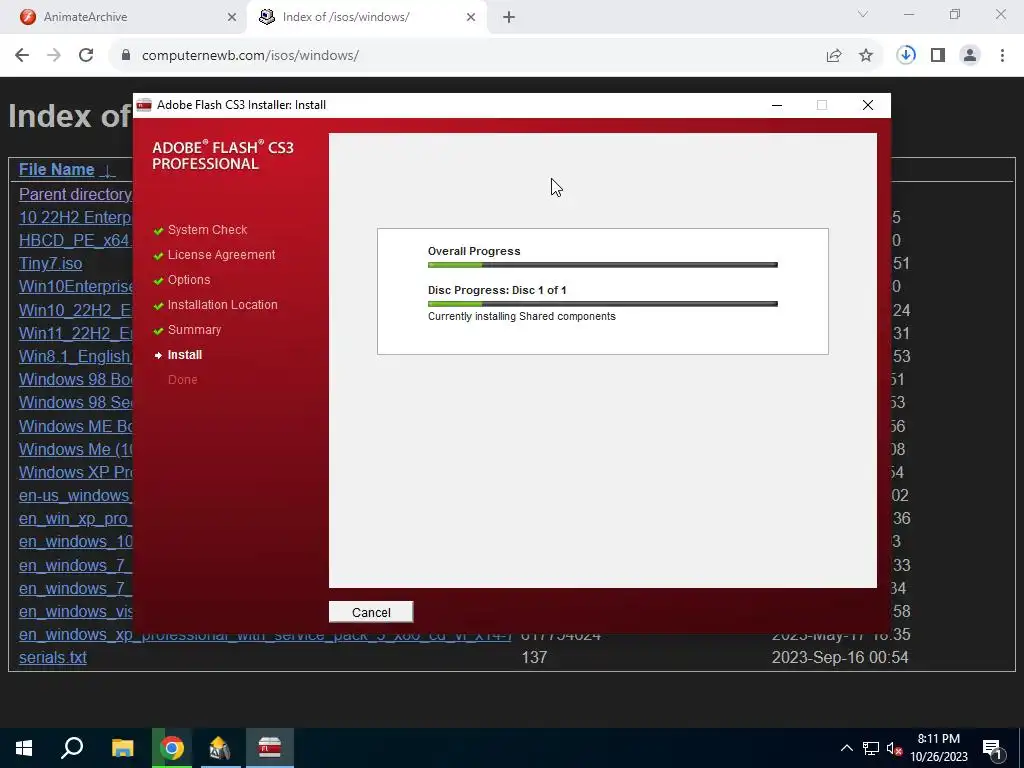Minimize the Adobe Flash CS3 Installer window
The image size is (1024, 768).
click(776, 105)
